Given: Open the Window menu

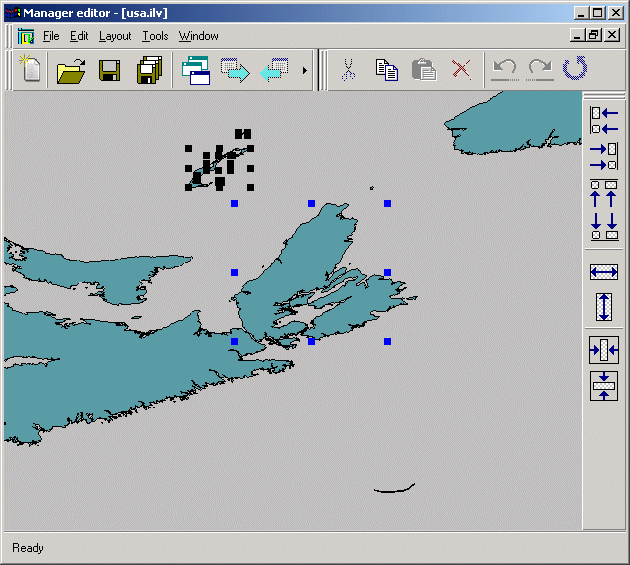Looking at the screenshot, I should (198, 36).
